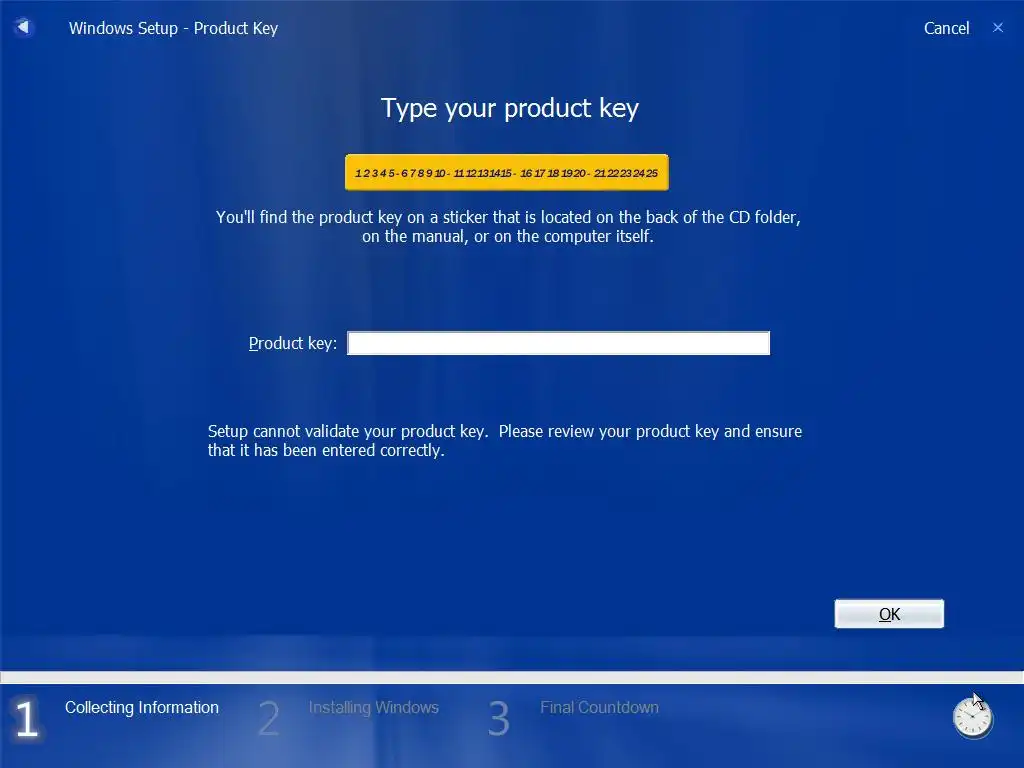This screenshot has height=768, width=1024.
Task: Click the 'Setup cannot validate' error message
Action: point(505,441)
